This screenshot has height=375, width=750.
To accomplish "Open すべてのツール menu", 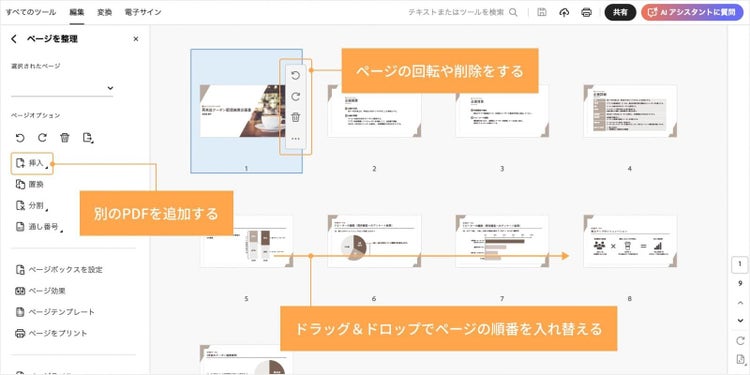I will click(x=31, y=12).
